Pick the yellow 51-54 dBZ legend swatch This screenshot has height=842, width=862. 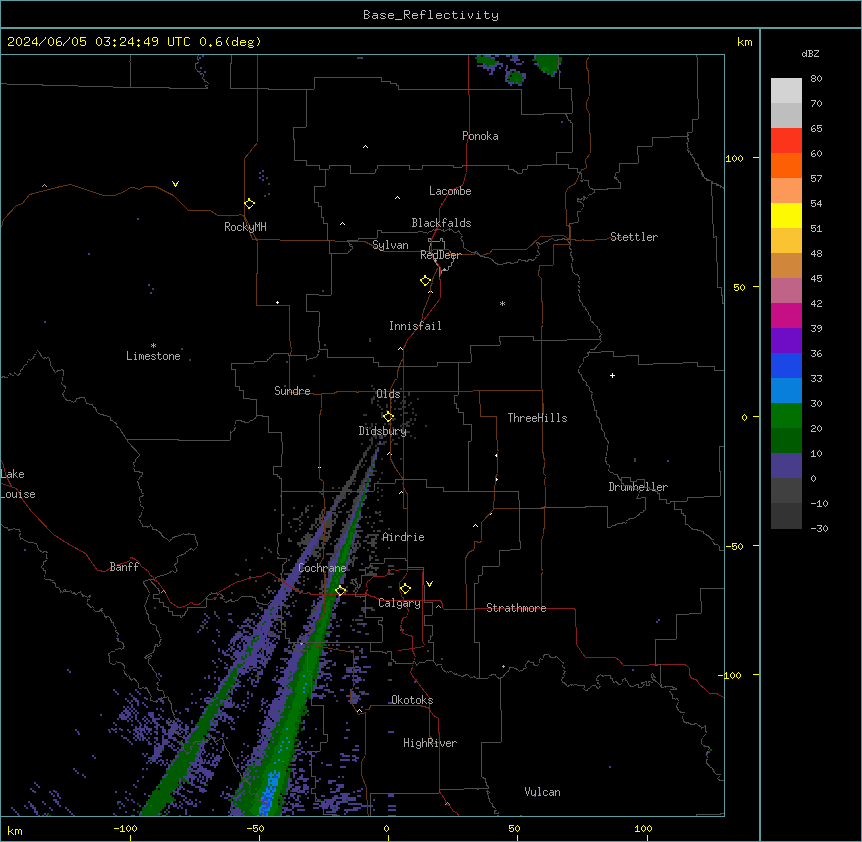tap(786, 215)
